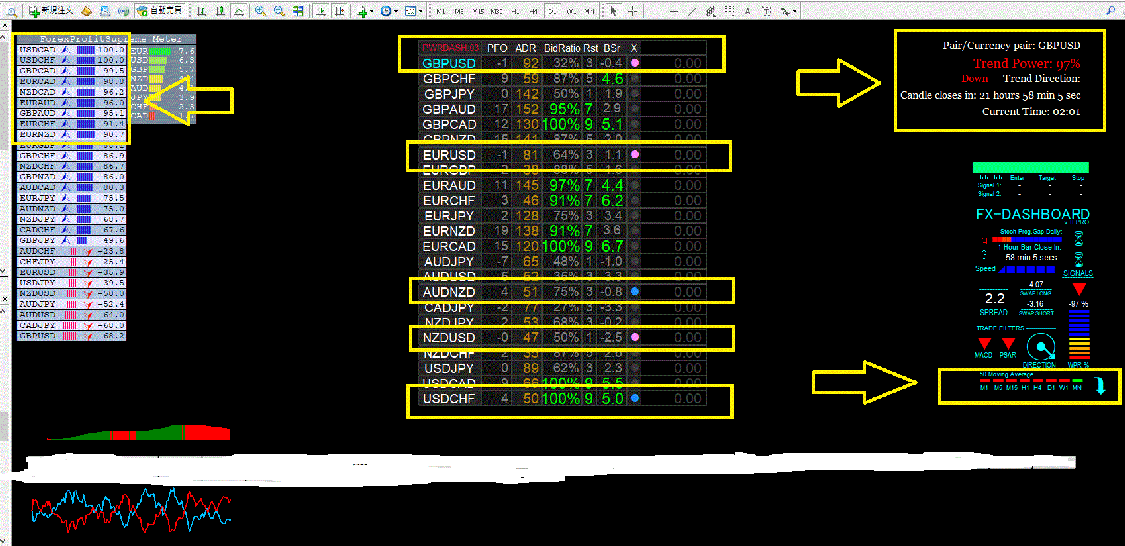The height and width of the screenshot is (546, 1125).
Task: Click the 2.2 SPREAD value
Action: point(995,298)
